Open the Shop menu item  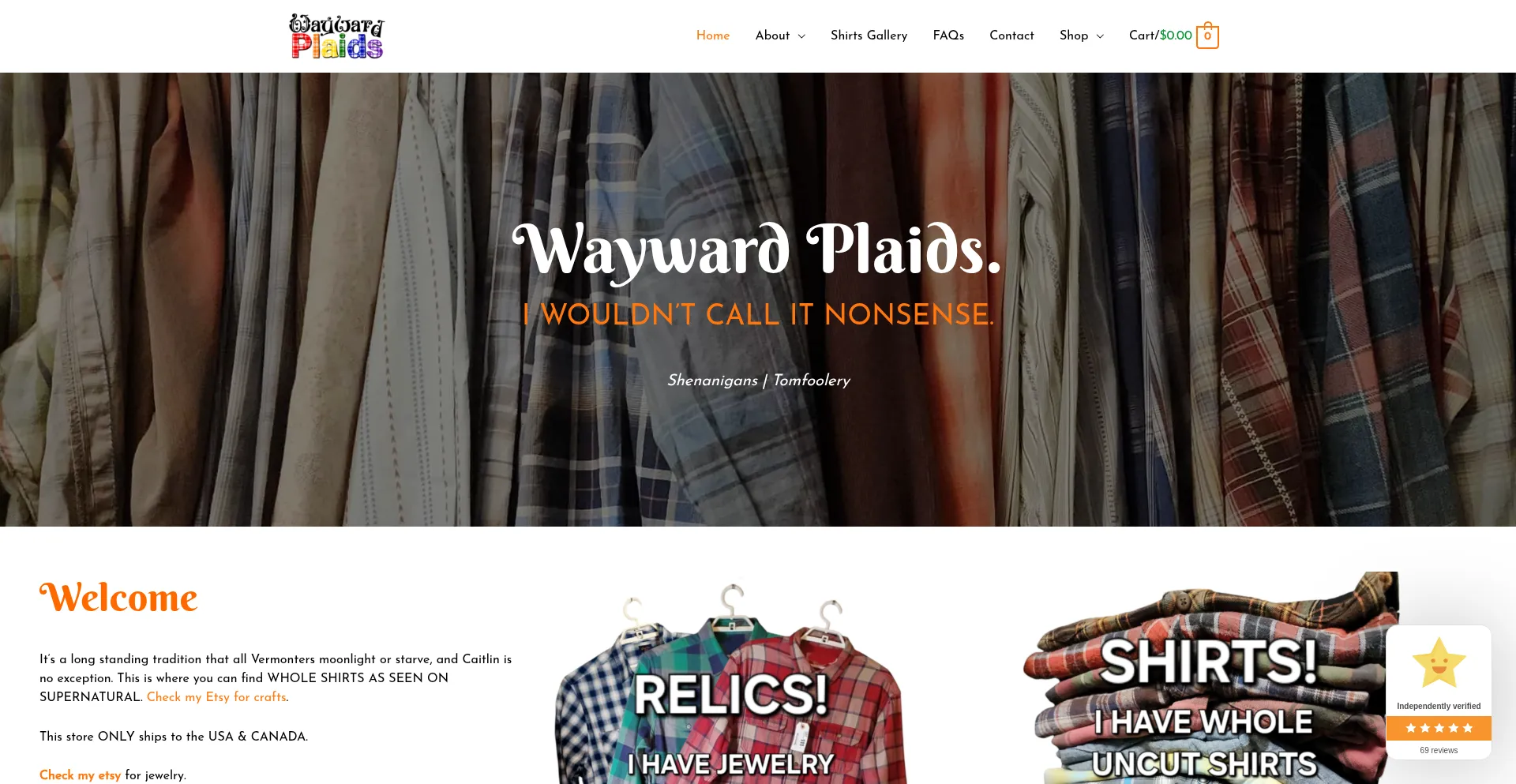(x=1074, y=36)
